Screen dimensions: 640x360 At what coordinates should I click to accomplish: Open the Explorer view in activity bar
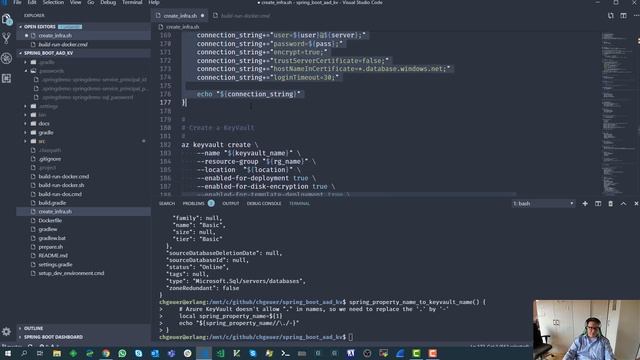pos(7,19)
